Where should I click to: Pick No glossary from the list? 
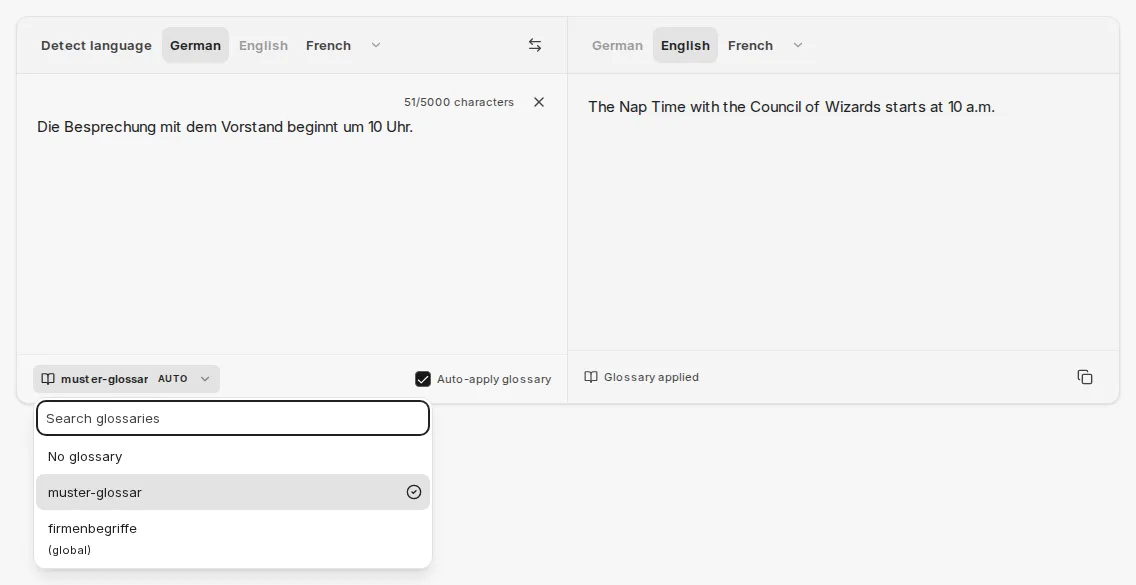pyautogui.click(x=233, y=457)
